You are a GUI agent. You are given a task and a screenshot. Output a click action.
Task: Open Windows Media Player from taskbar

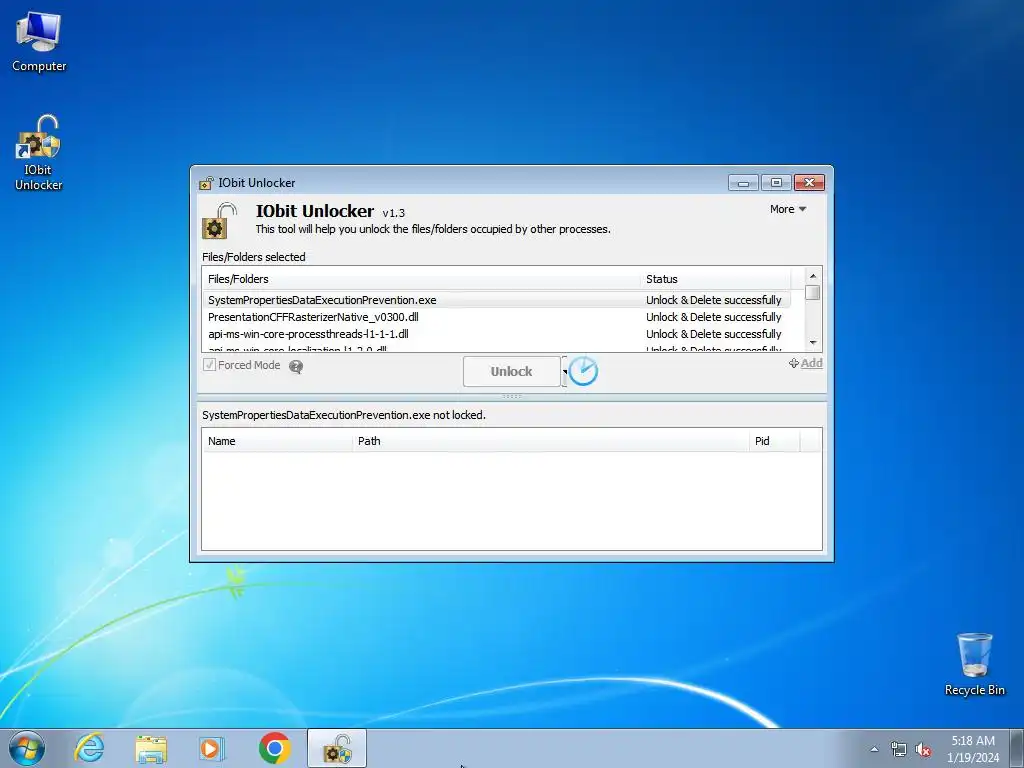coord(211,748)
